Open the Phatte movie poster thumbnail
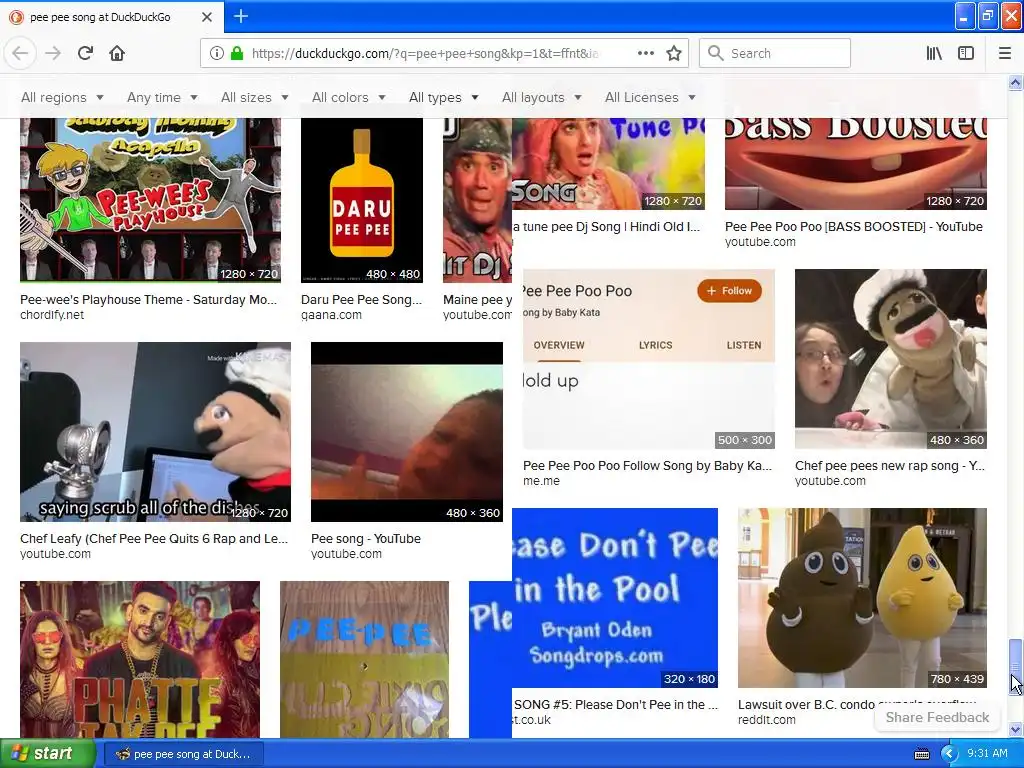The height and width of the screenshot is (768, 1024). [140, 660]
